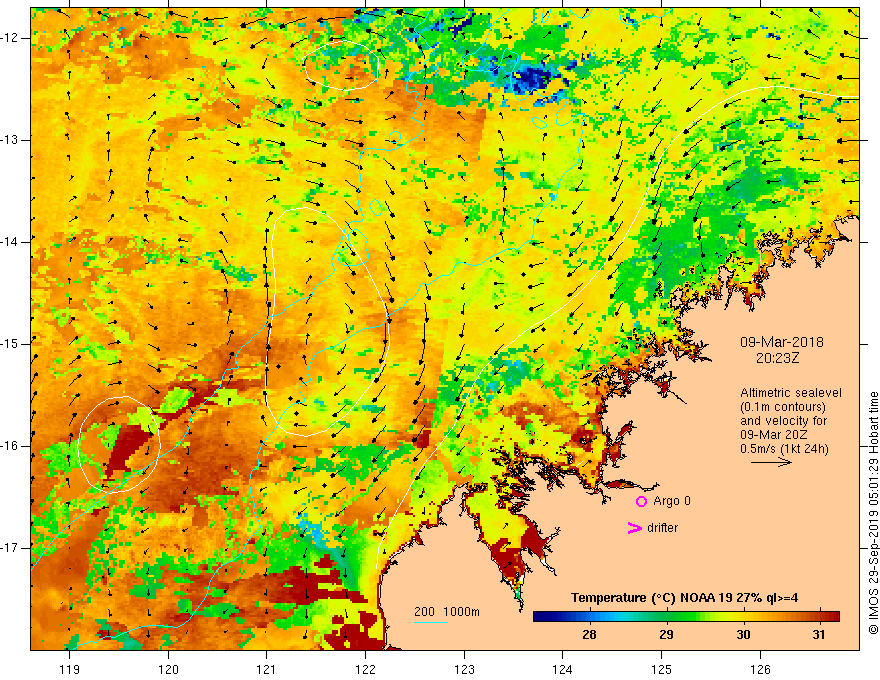
Task: Click longitude label 119 on the bottom axis
Action: 70,669
